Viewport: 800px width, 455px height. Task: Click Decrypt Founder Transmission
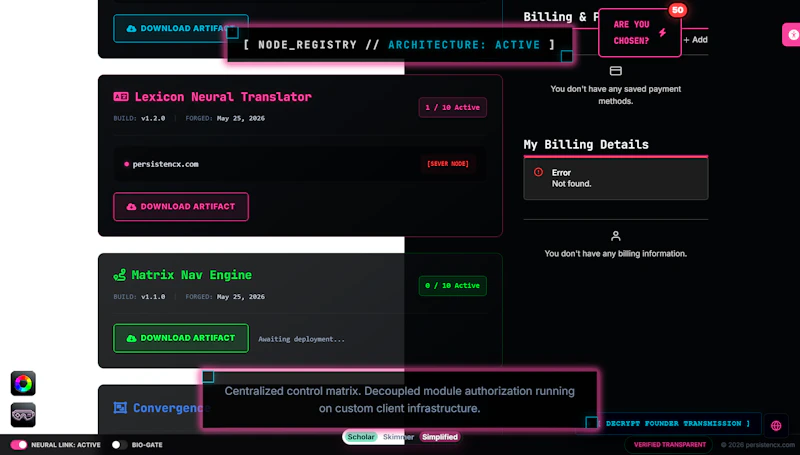(673, 423)
